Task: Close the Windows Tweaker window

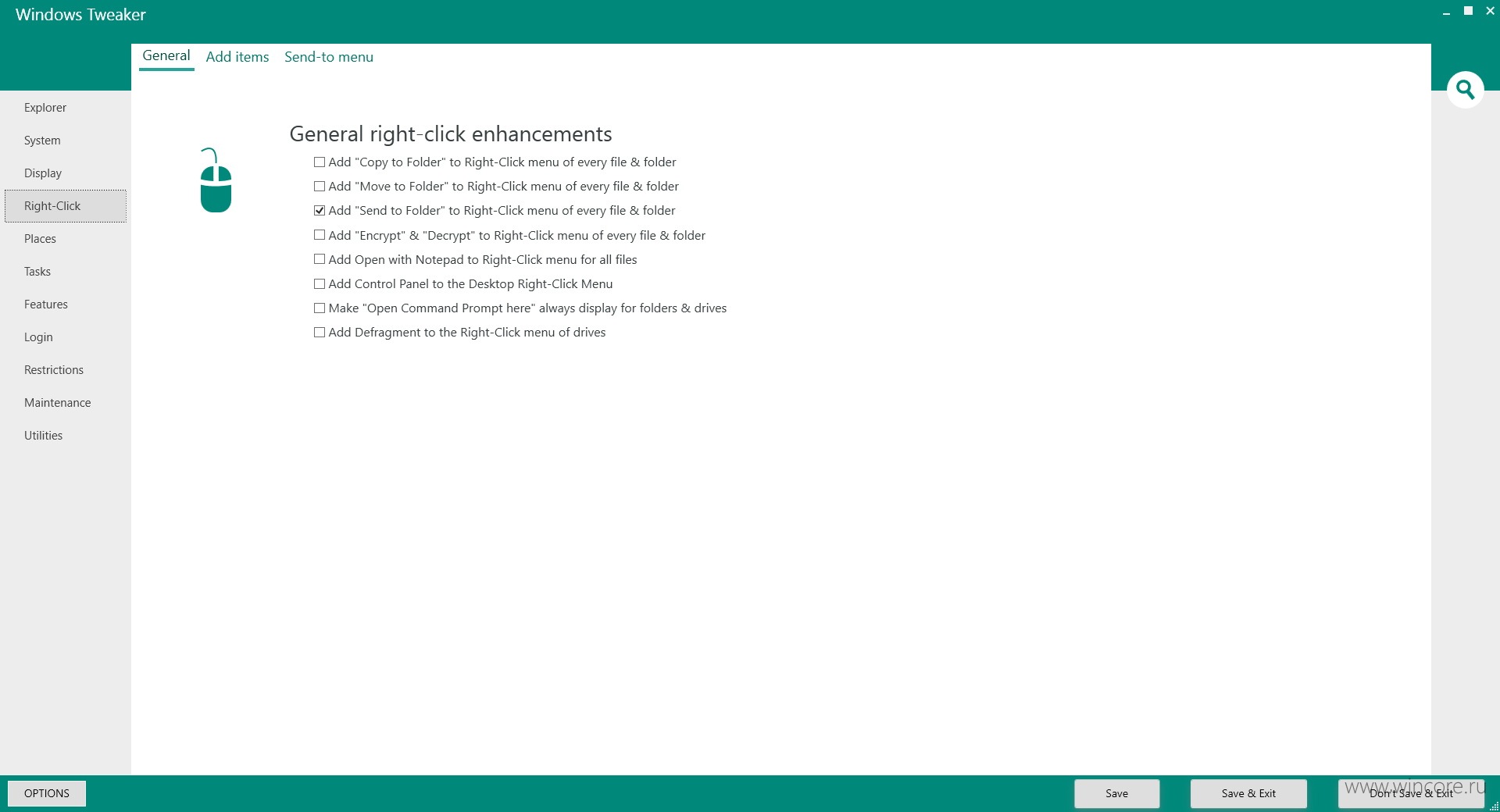Action: 1490,11
